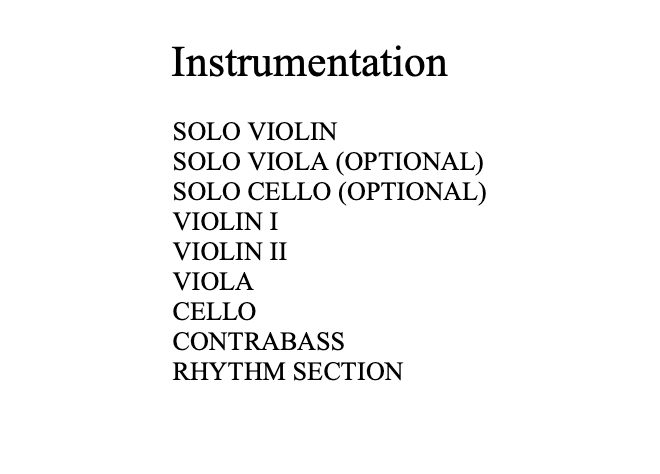Click the SOLO VIOLIN line
This screenshot has height=474, width=660.
point(254,131)
